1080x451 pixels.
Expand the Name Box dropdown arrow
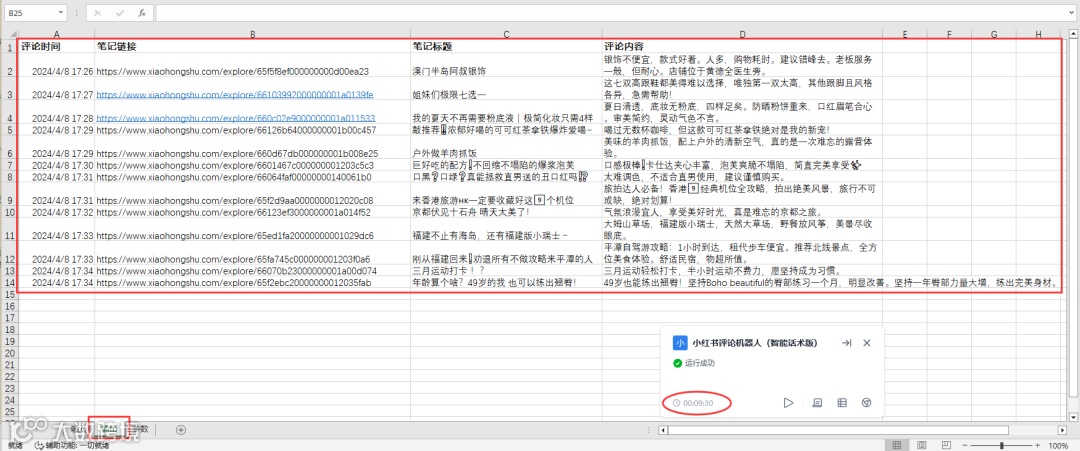click(61, 13)
